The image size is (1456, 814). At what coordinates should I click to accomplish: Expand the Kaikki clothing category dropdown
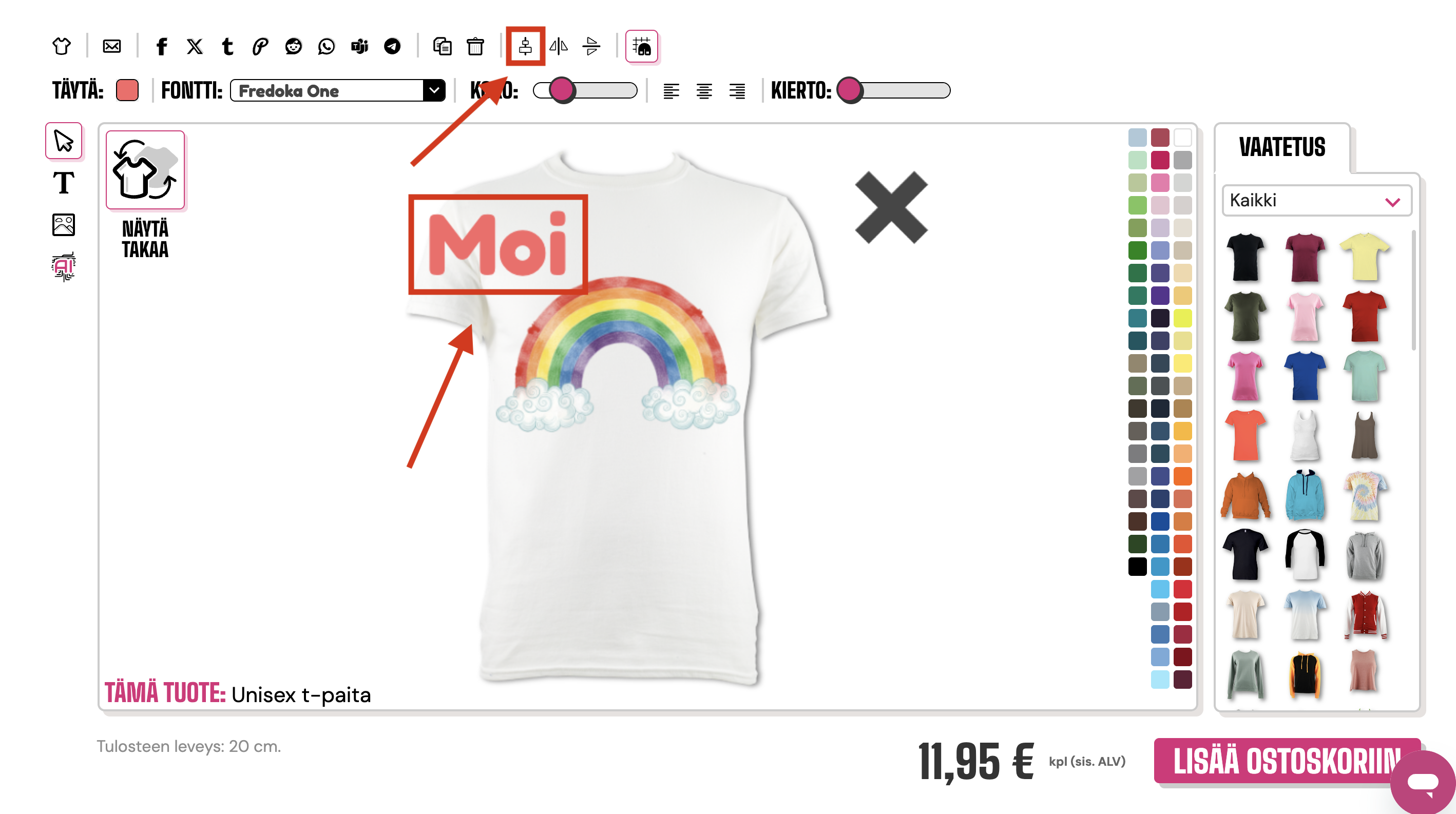[1316, 201]
